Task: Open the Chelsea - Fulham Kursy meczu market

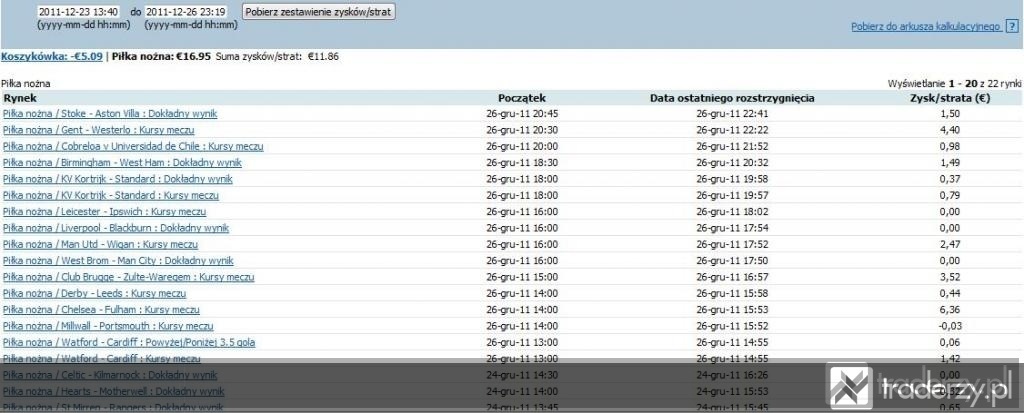Action: 101,310
